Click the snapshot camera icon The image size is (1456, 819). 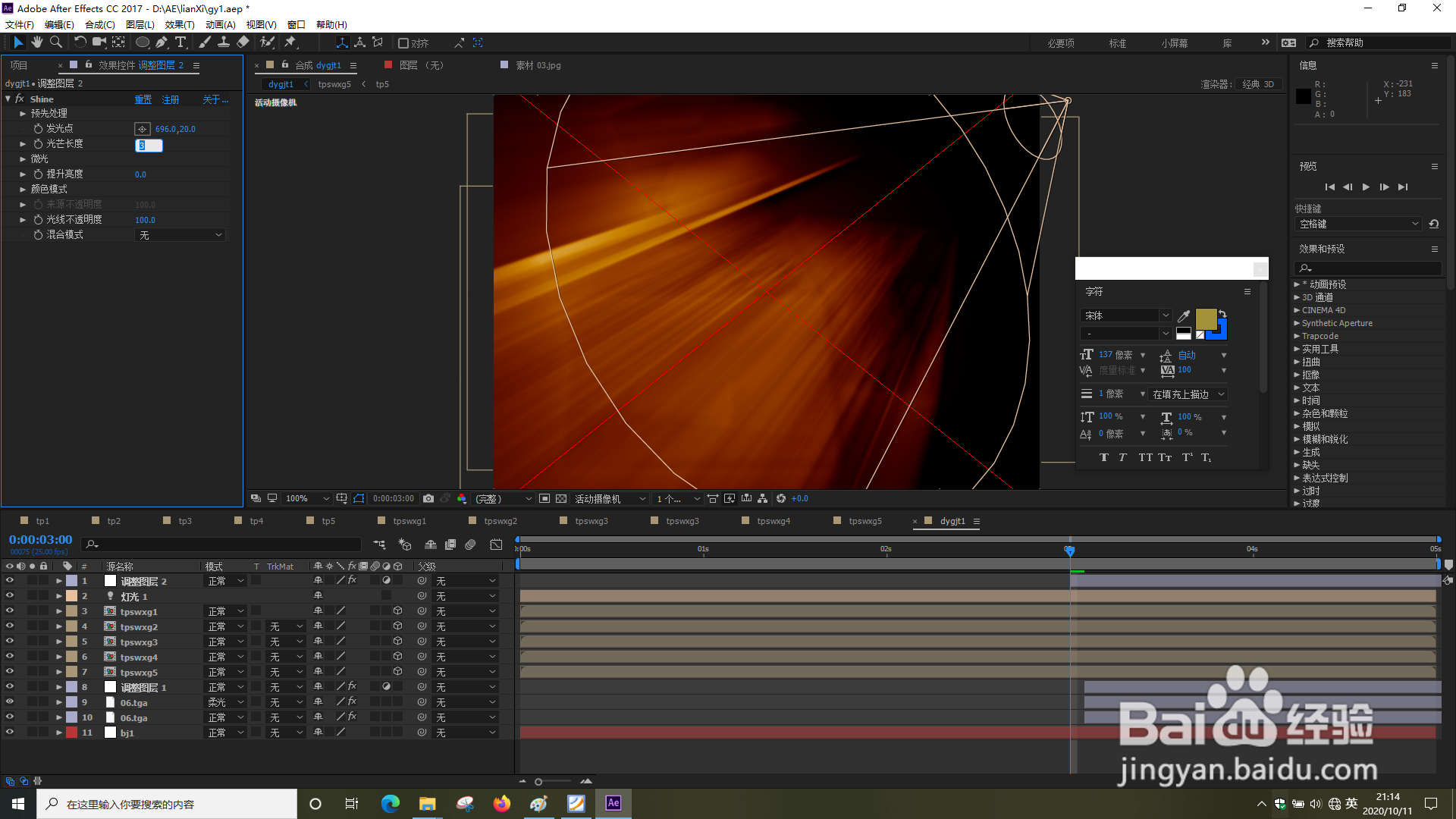pyautogui.click(x=428, y=498)
